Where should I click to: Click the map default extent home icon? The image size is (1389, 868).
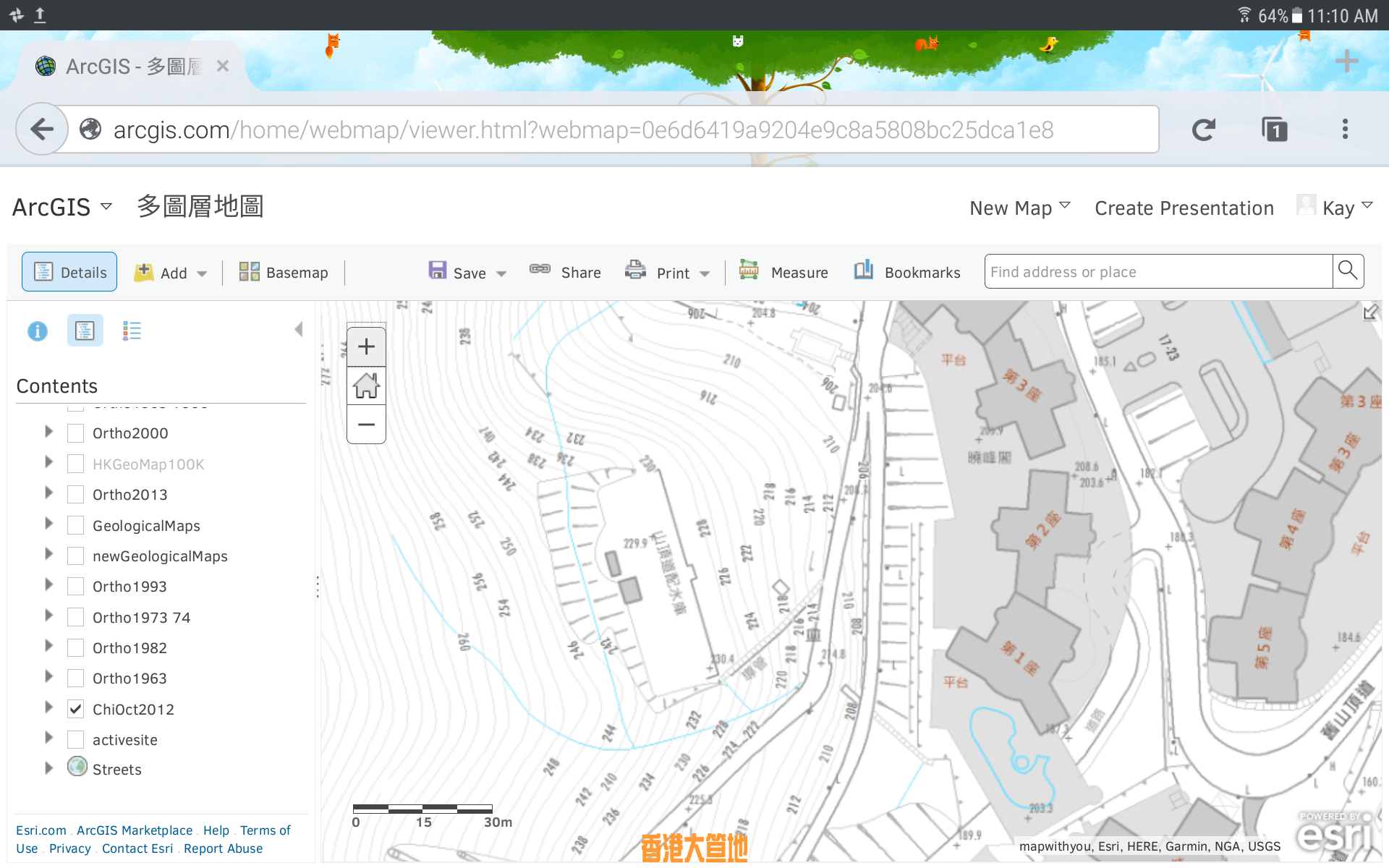pos(366,386)
